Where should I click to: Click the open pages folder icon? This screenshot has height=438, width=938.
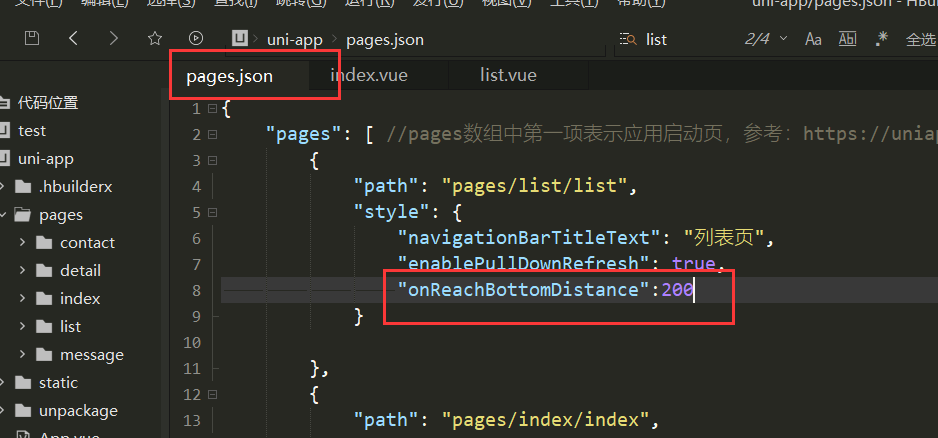23,214
